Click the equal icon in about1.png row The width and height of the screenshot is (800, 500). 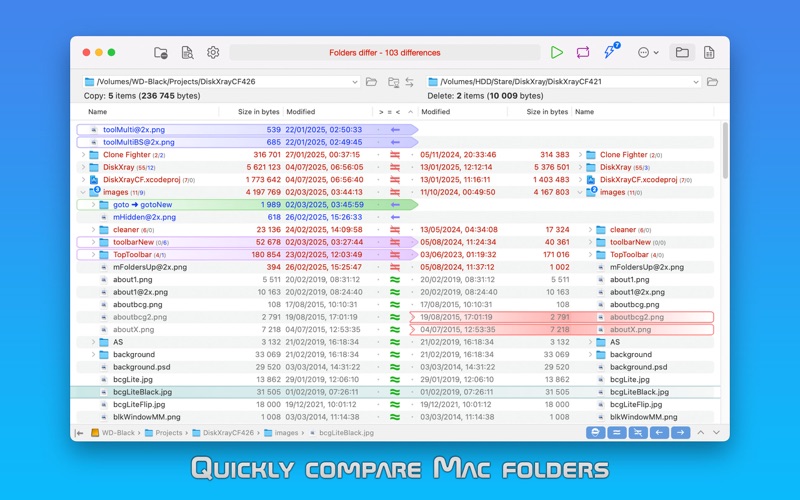(395, 280)
